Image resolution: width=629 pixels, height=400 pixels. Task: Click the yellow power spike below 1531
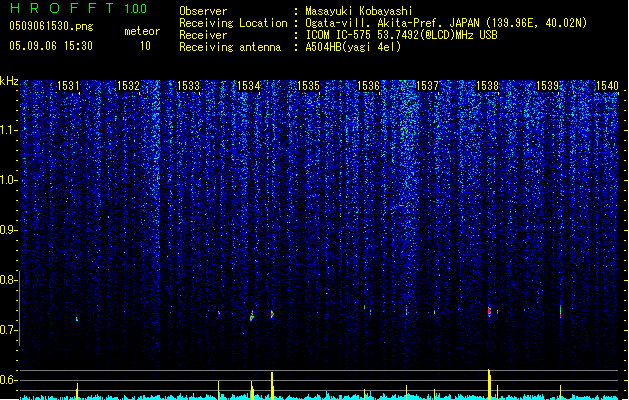[77, 391]
